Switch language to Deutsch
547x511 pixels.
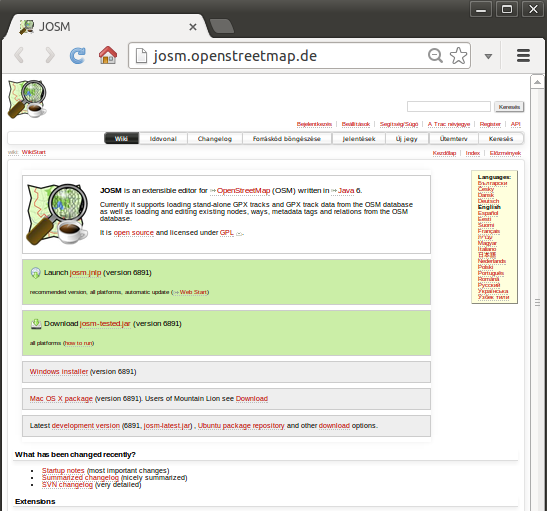pyautogui.click(x=488, y=201)
